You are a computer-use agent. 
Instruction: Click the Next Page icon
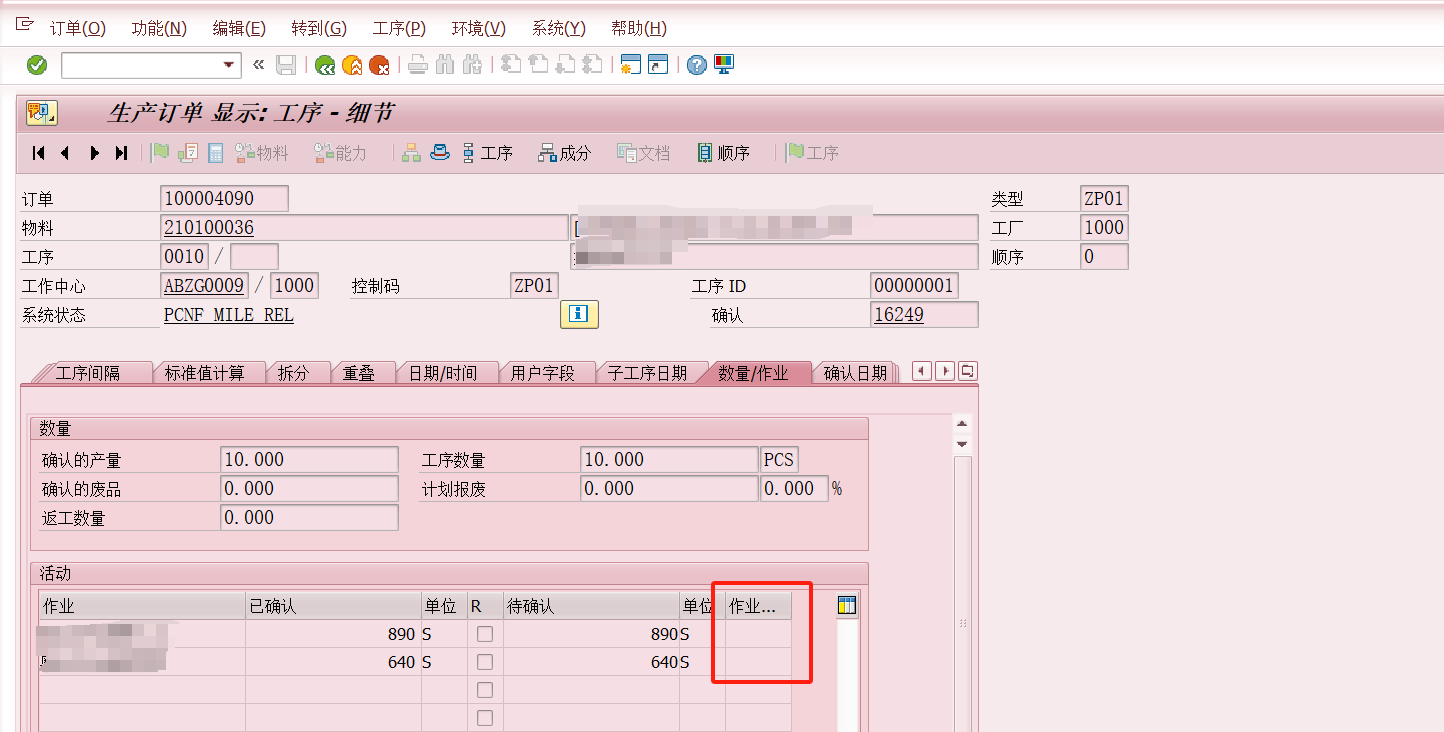coord(565,65)
